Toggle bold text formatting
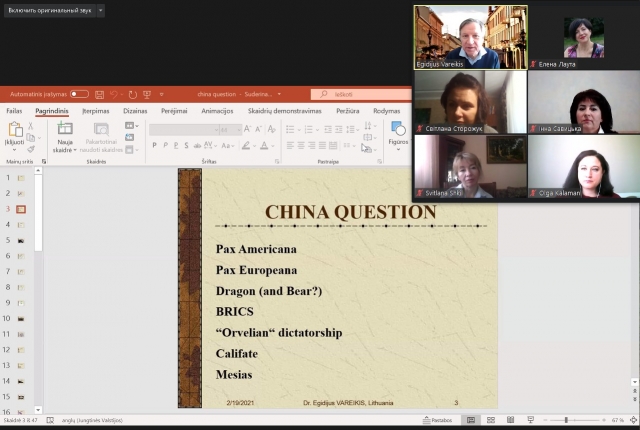 [x=155, y=145]
